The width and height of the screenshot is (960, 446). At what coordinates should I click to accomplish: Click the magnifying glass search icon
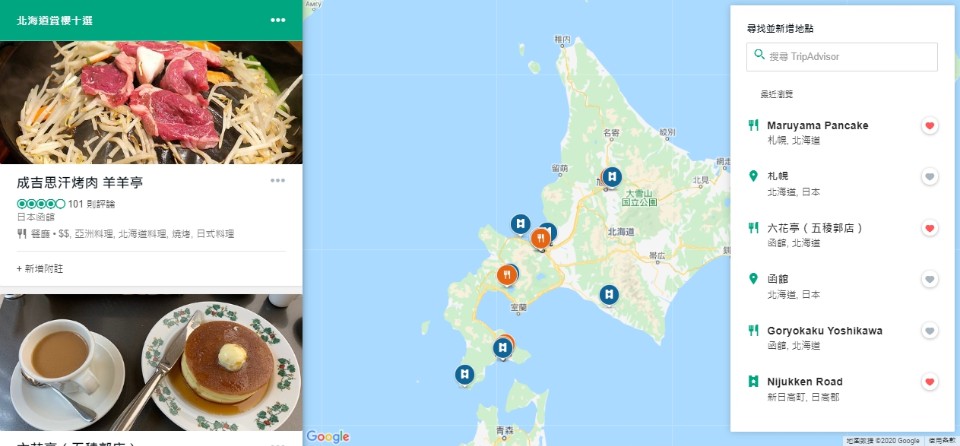[x=759, y=55]
